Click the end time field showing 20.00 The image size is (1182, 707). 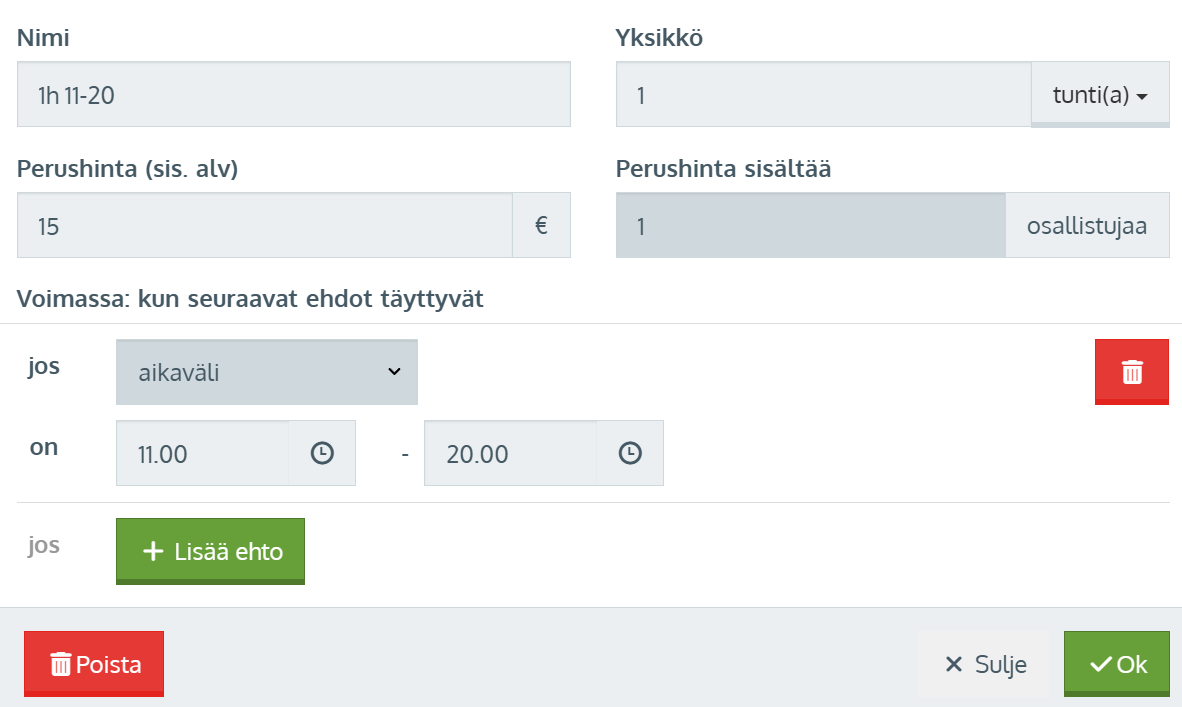click(511, 453)
